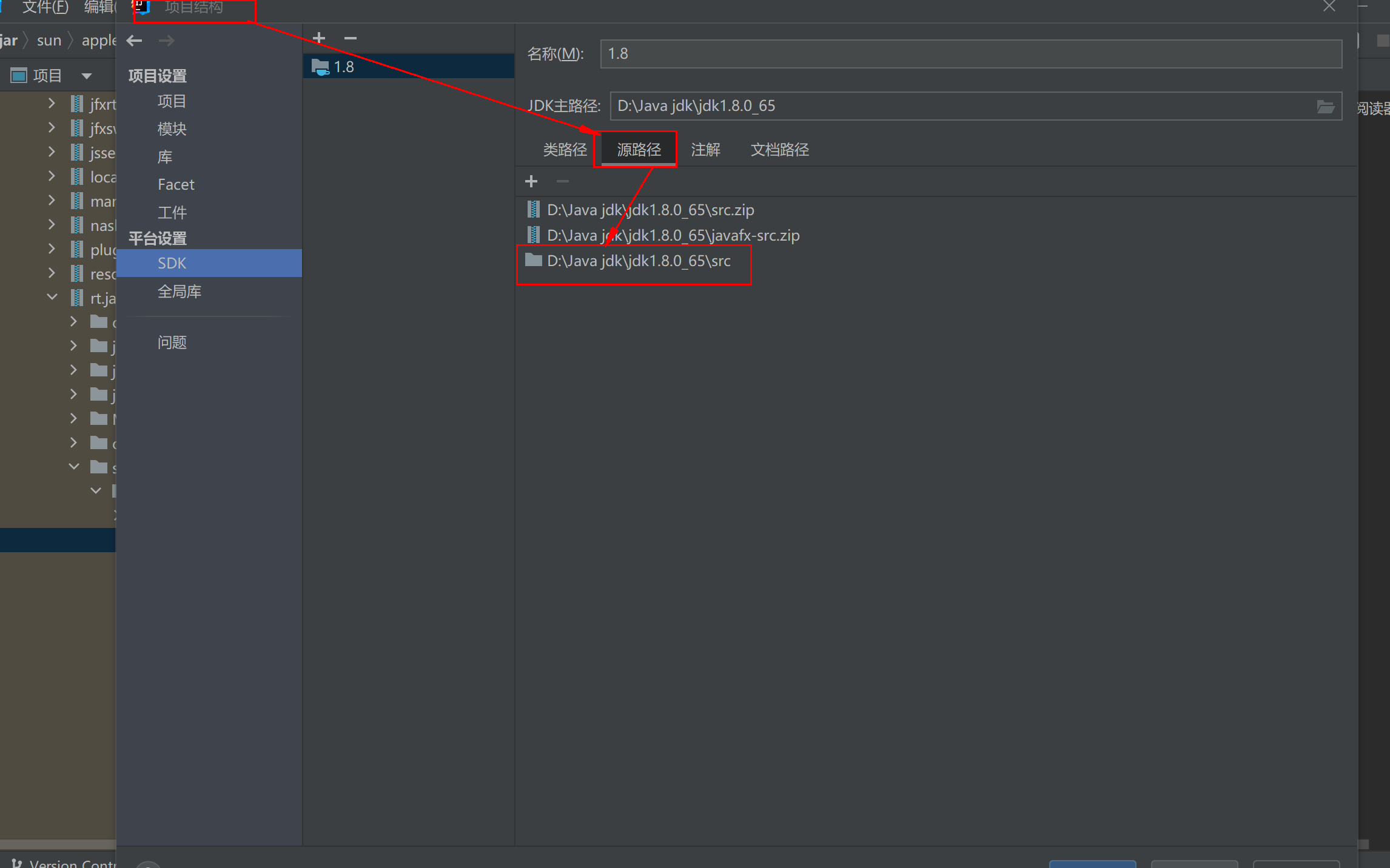Click the 项目 tool window icon
The image size is (1390, 868).
tap(19, 76)
